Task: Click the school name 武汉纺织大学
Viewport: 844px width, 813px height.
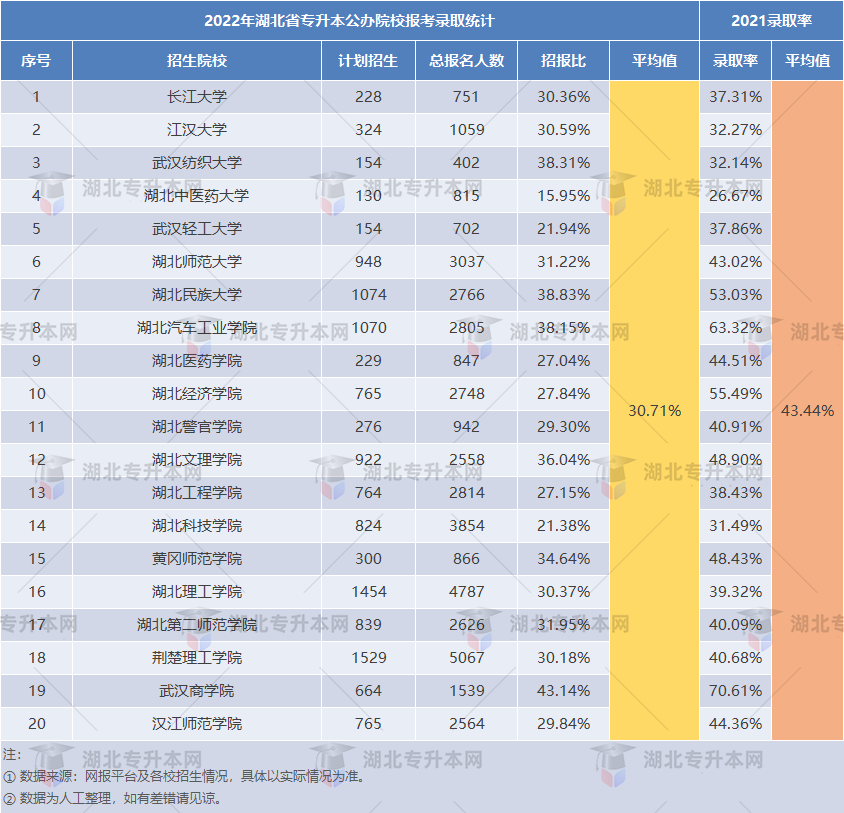Action: (x=197, y=163)
